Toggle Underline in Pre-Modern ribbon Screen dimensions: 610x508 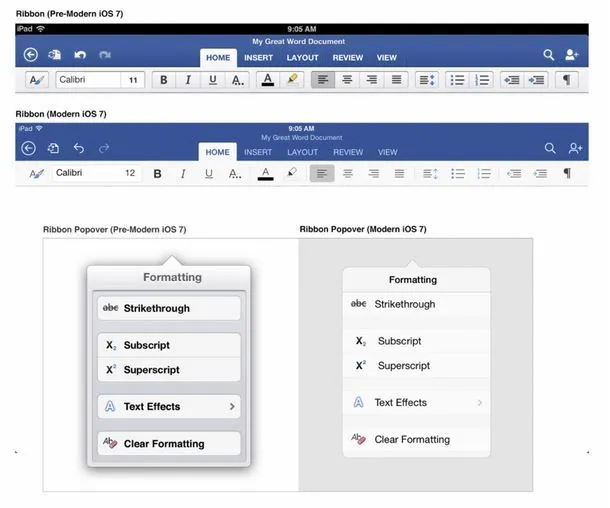[213, 80]
